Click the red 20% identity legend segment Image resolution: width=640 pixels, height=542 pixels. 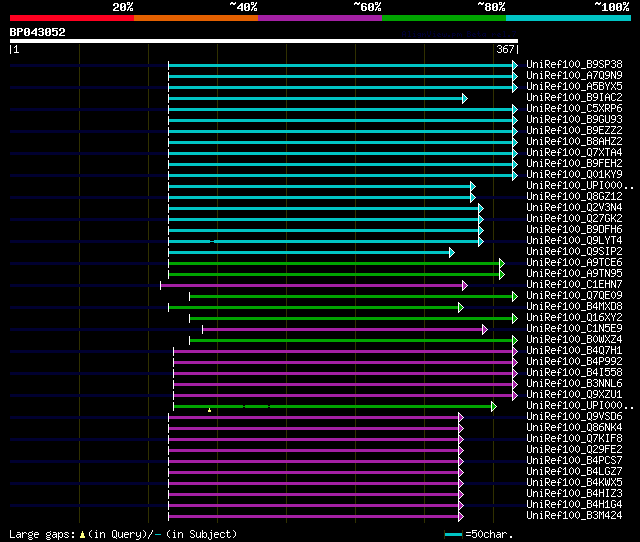pyautogui.click(x=72, y=18)
